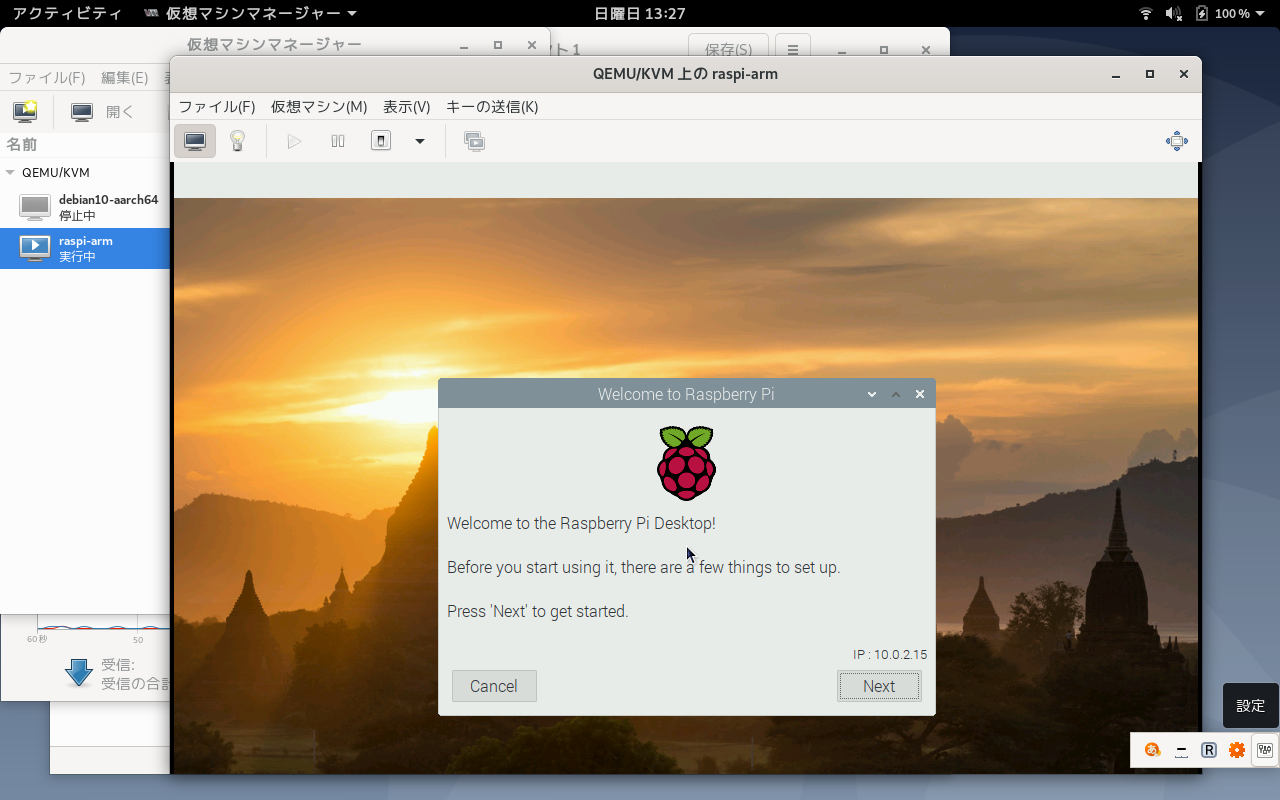Click the 日曜日 13:27 clock
The height and width of the screenshot is (800, 1280).
tap(640, 13)
